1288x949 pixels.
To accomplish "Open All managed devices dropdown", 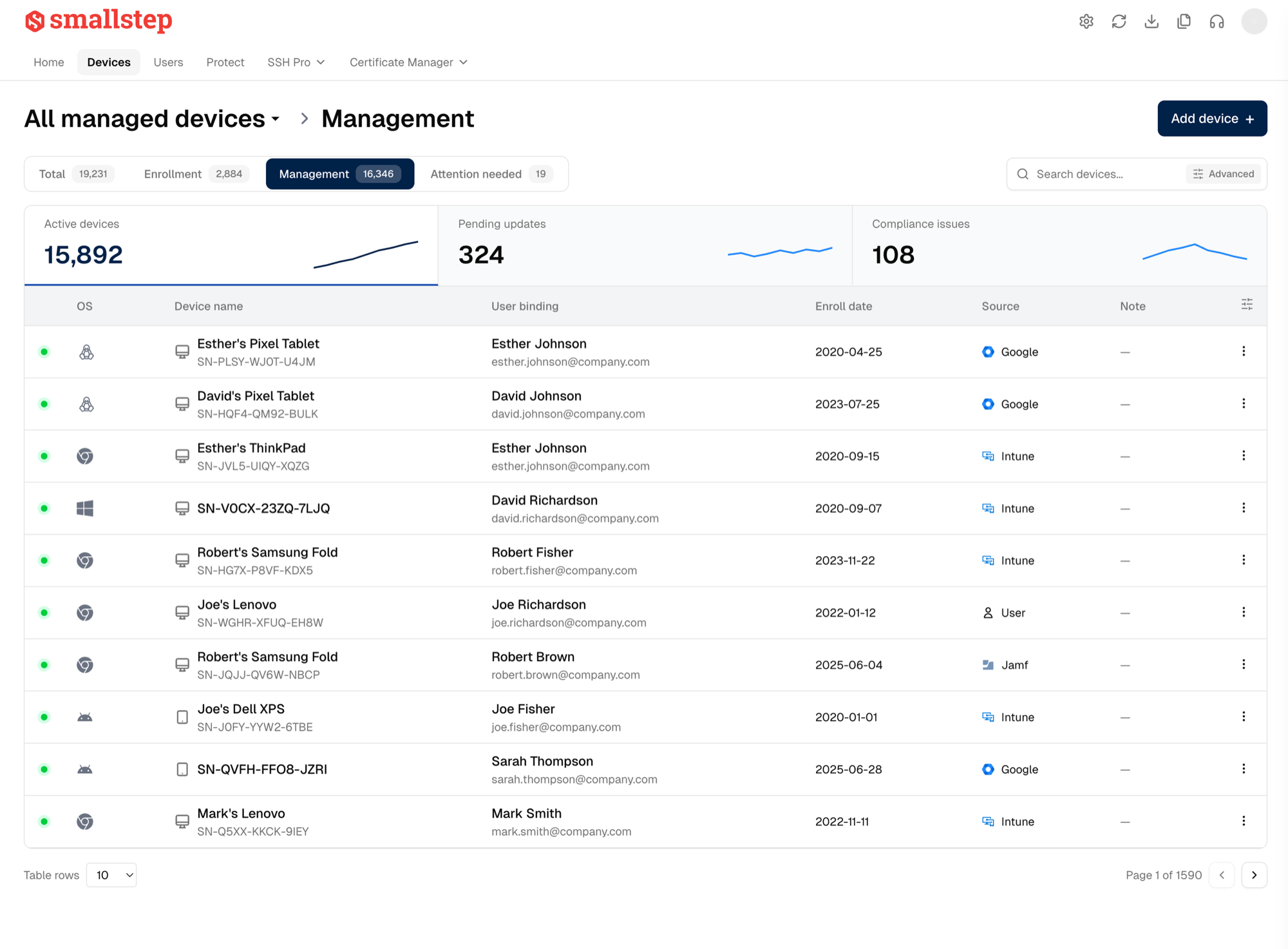I will click(152, 119).
